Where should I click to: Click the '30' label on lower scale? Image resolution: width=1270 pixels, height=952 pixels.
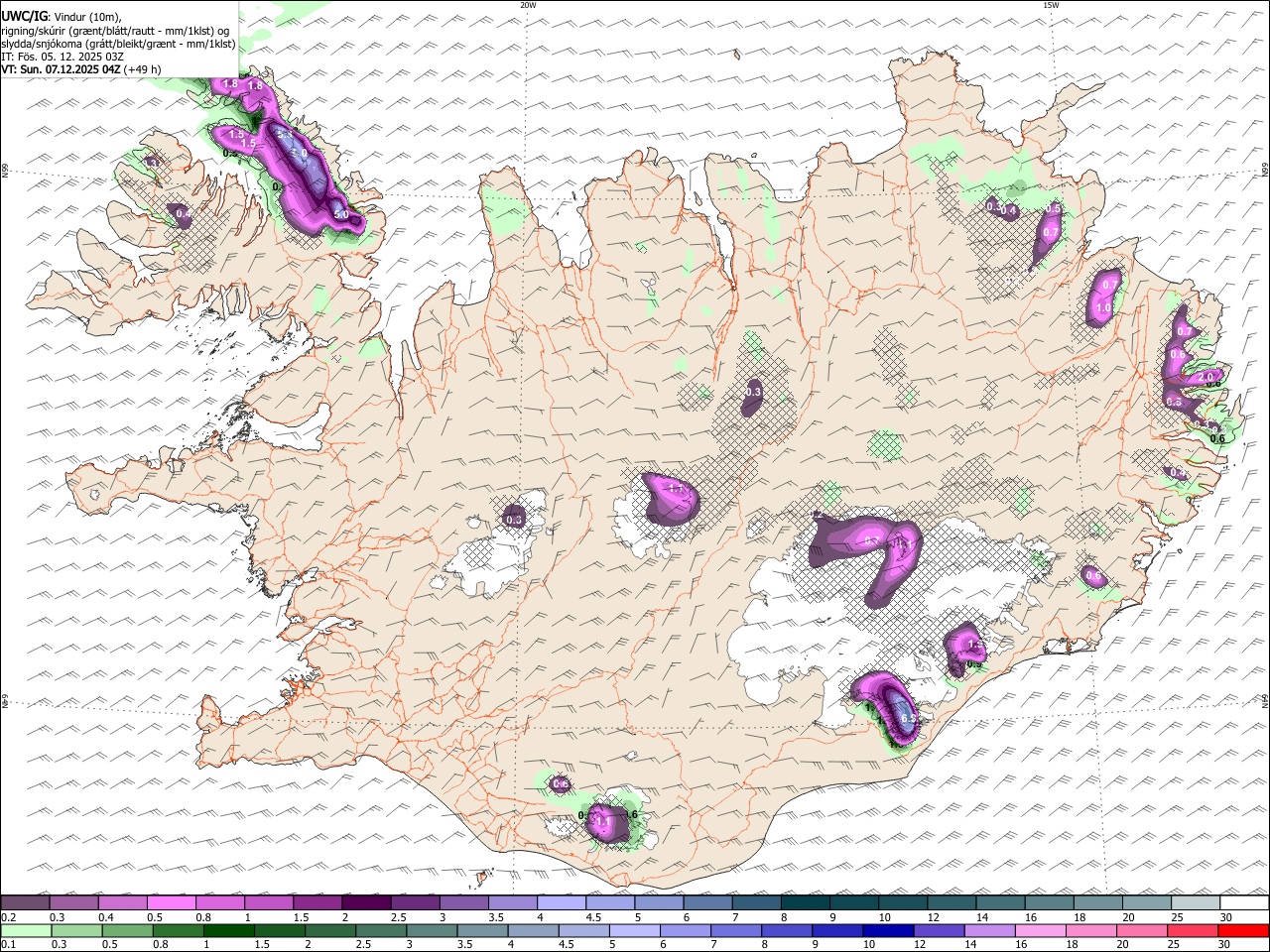(1224, 945)
